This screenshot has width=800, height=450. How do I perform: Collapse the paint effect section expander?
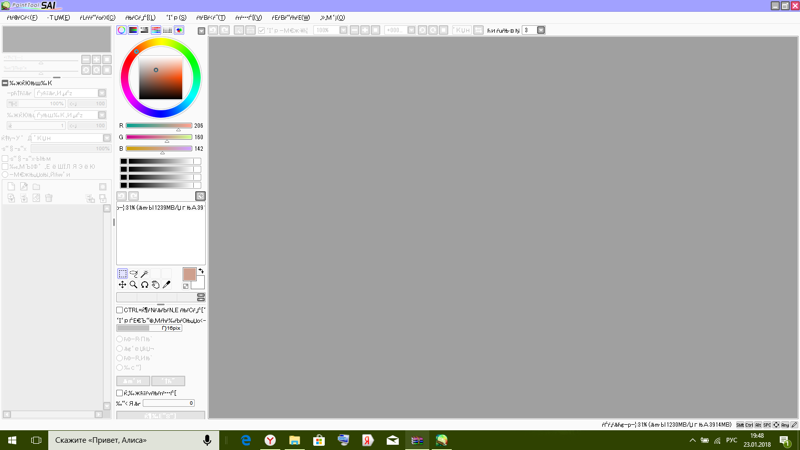pyautogui.click(x=5, y=83)
